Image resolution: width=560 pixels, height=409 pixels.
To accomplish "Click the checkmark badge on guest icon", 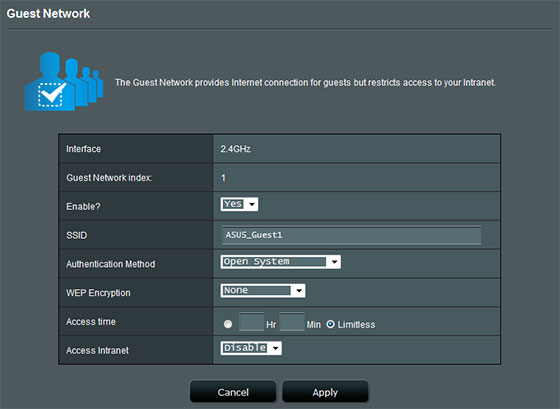I will coord(51,95).
